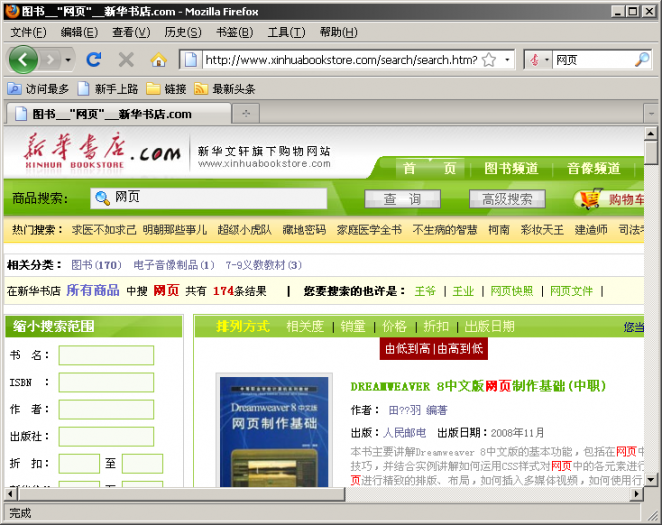Click hot search 家庭医学全书
The height and width of the screenshot is (525, 662).
coord(369,230)
